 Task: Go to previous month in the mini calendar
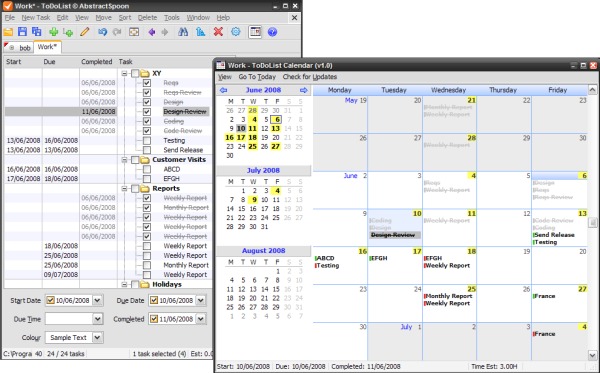(223, 90)
